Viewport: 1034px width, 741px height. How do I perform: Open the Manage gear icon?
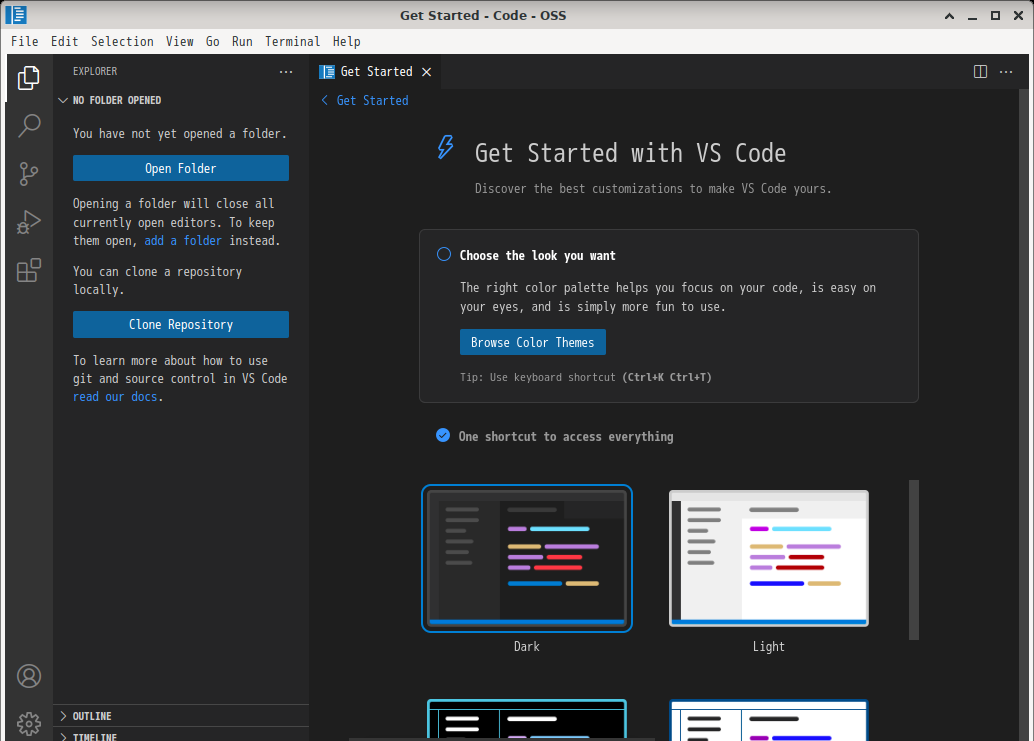point(28,724)
